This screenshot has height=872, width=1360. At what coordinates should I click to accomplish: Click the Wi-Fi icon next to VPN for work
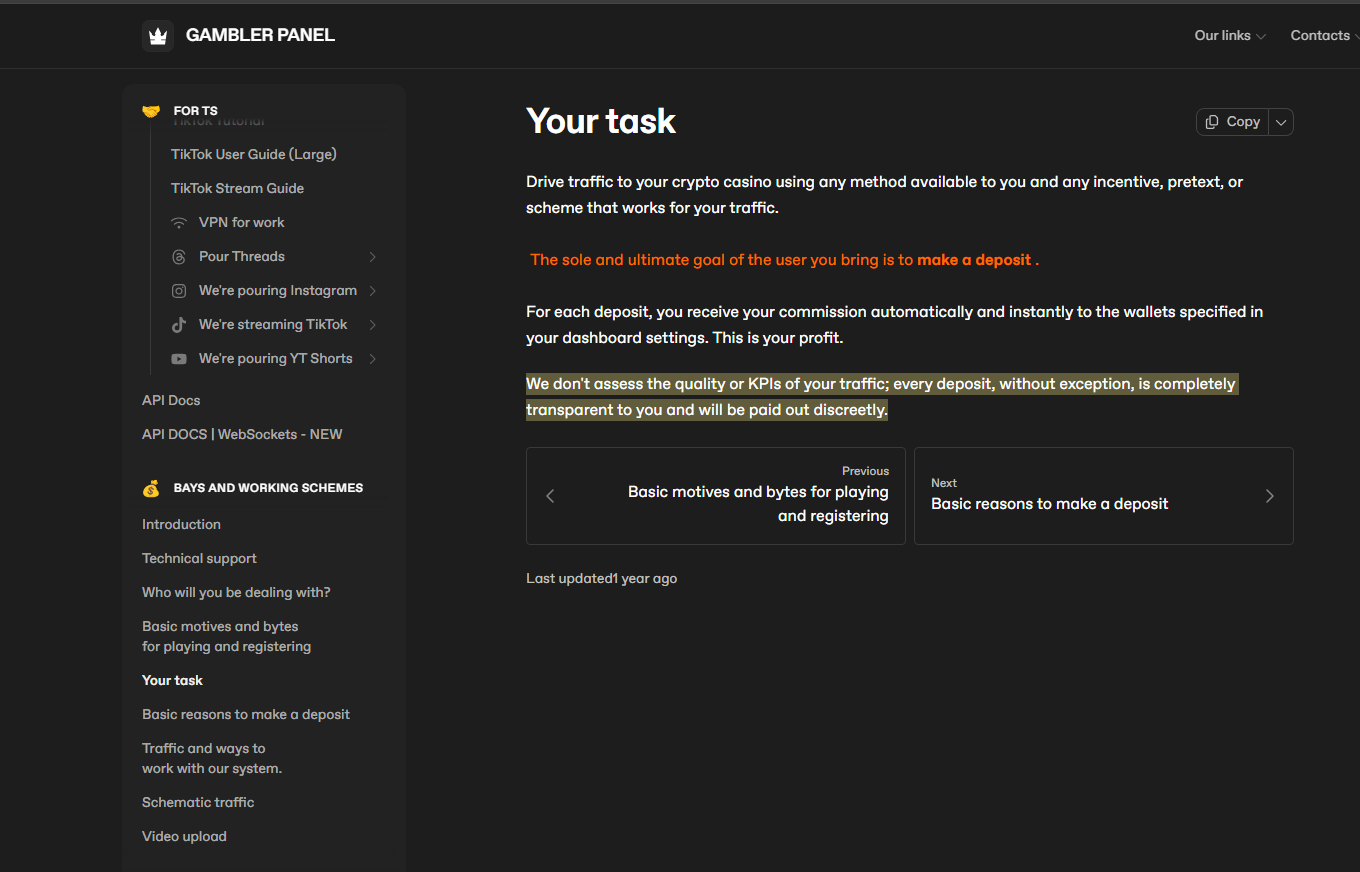pos(179,223)
